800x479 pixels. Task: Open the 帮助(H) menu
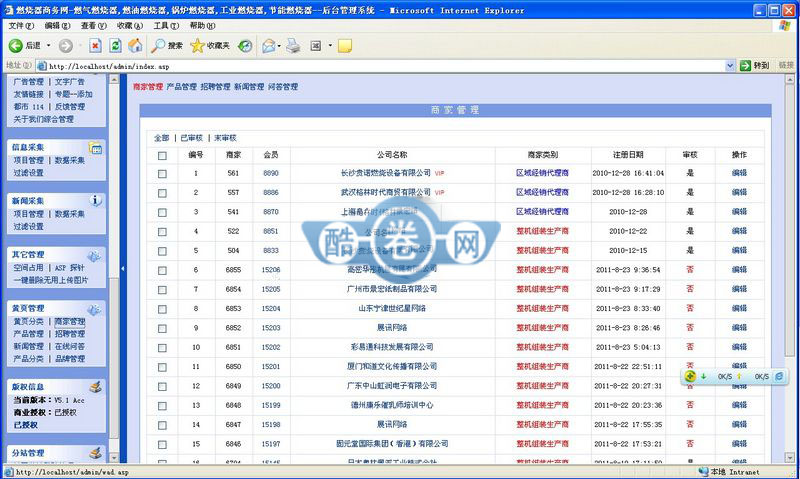(x=203, y=26)
